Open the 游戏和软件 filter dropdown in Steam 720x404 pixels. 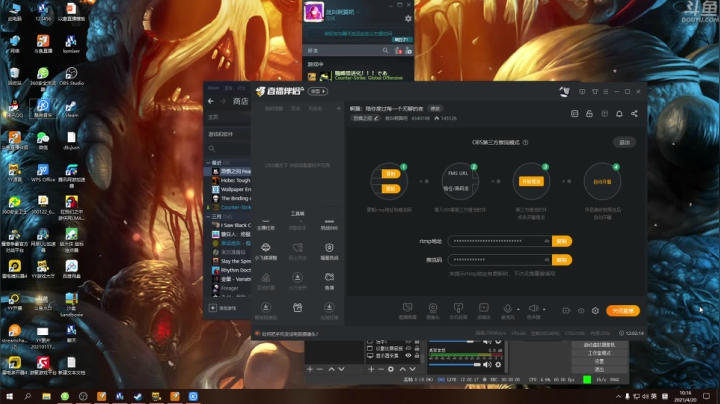[228, 135]
